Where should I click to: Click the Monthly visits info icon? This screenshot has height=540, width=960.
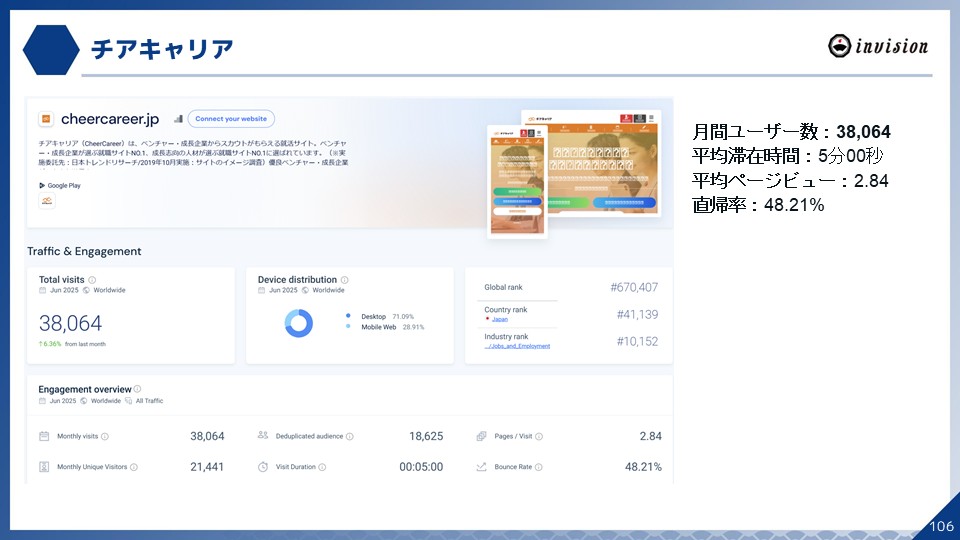pyautogui.click(x=105, y=437)
